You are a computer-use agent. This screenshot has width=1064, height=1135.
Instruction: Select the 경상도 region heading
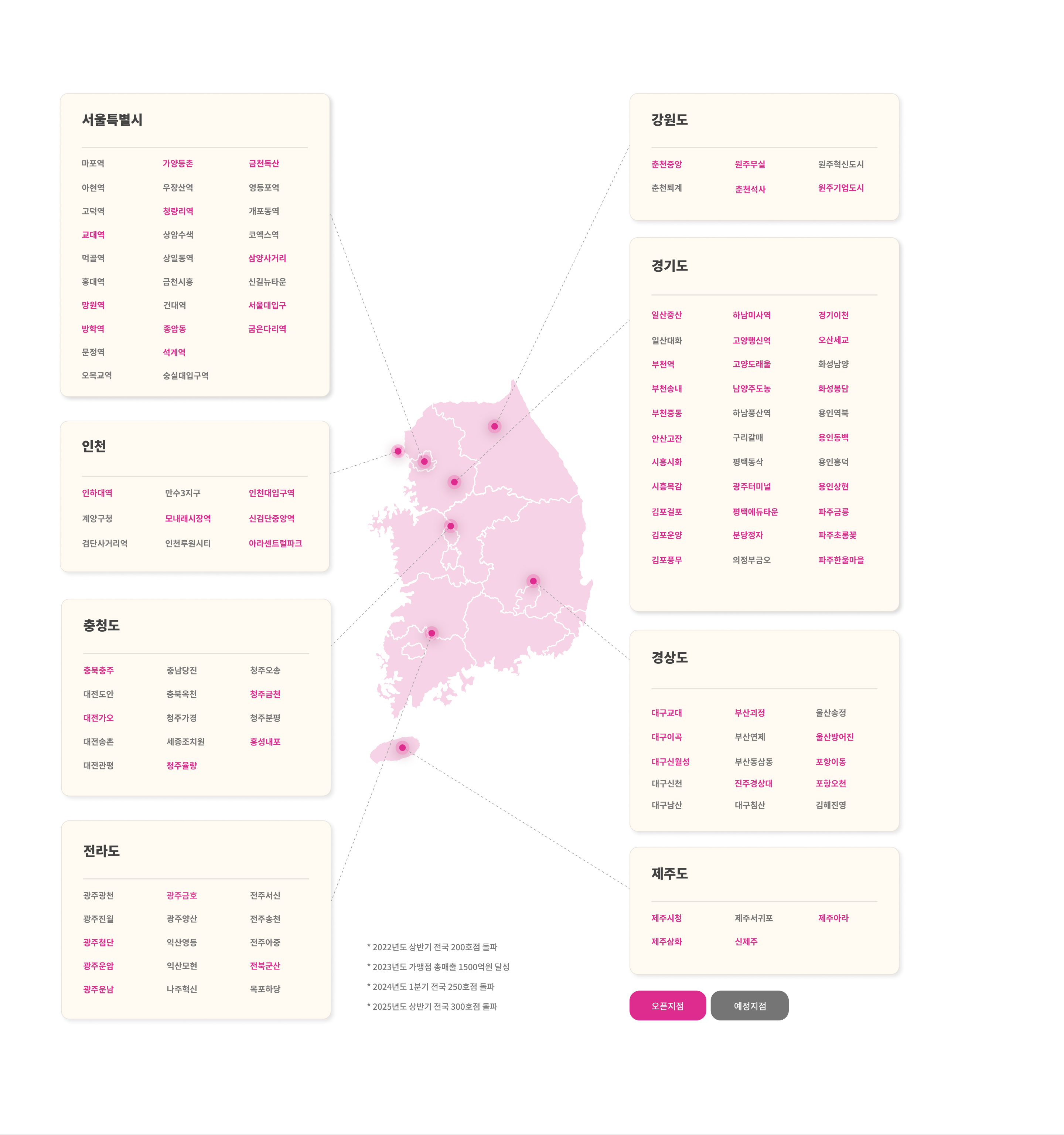pyautogui.click(x=669, y=658)
